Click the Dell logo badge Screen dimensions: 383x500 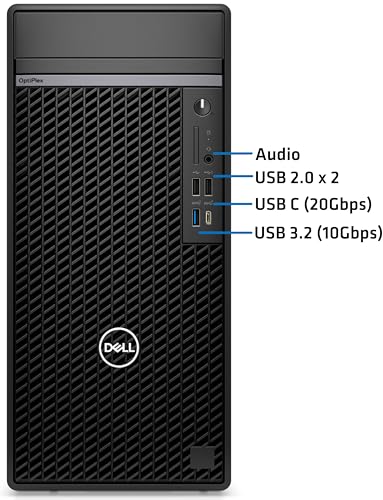point(119,347)
